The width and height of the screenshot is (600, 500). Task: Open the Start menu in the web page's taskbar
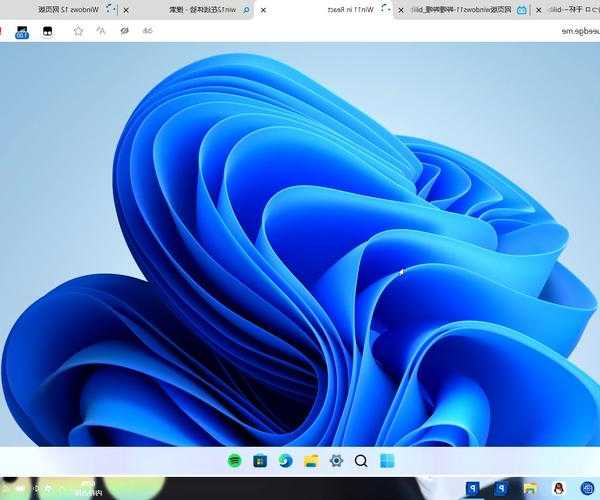coord(386,461)
